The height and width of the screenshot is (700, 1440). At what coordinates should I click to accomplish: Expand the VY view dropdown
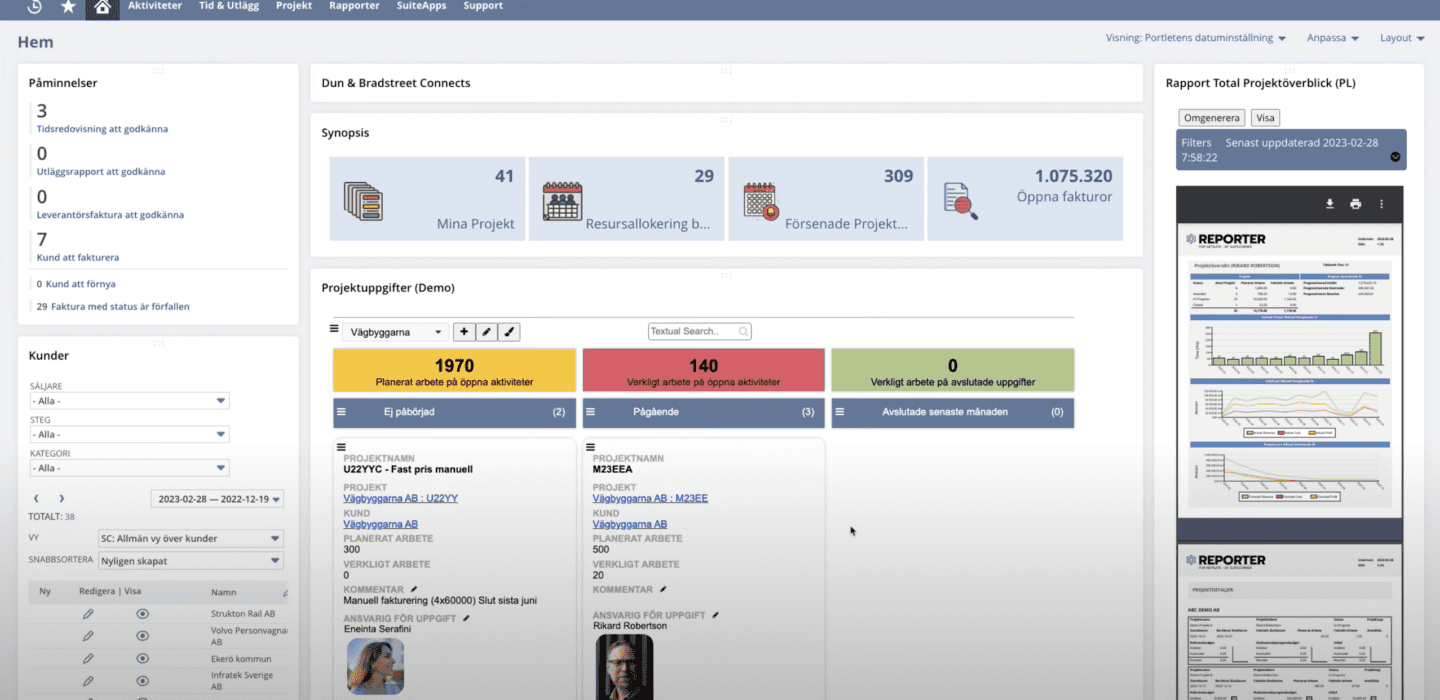coord(191,538)
